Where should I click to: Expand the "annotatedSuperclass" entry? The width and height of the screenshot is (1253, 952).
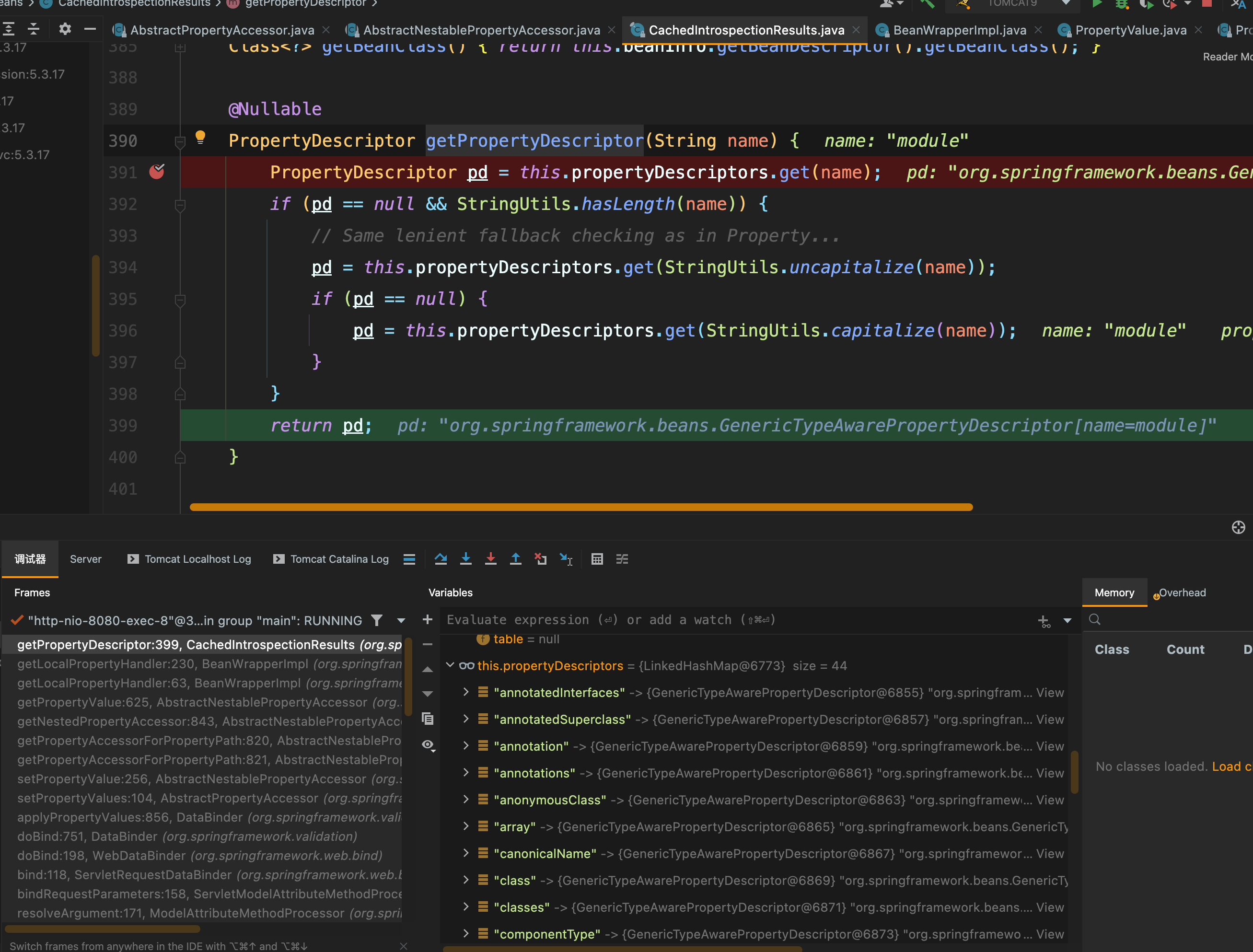pyautogui.click(x=466, y=718)
